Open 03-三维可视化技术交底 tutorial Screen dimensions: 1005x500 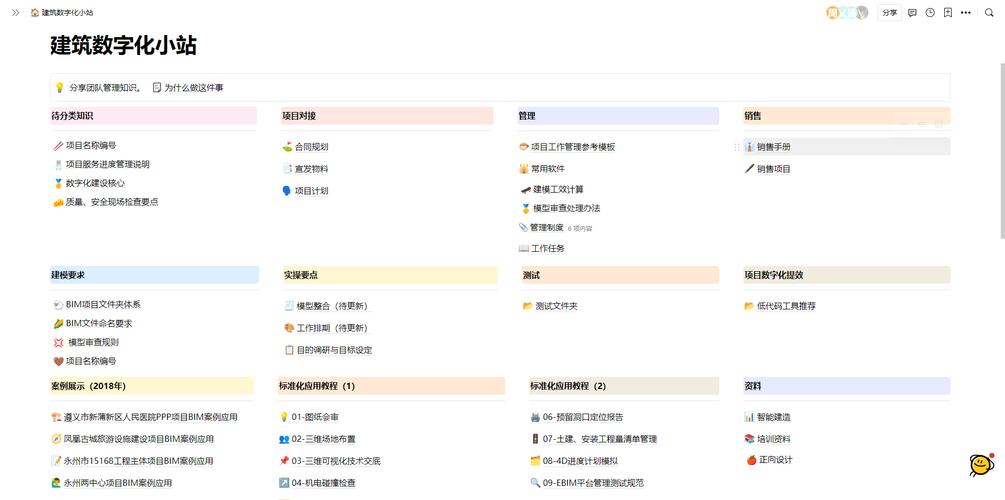pos(330,461)
